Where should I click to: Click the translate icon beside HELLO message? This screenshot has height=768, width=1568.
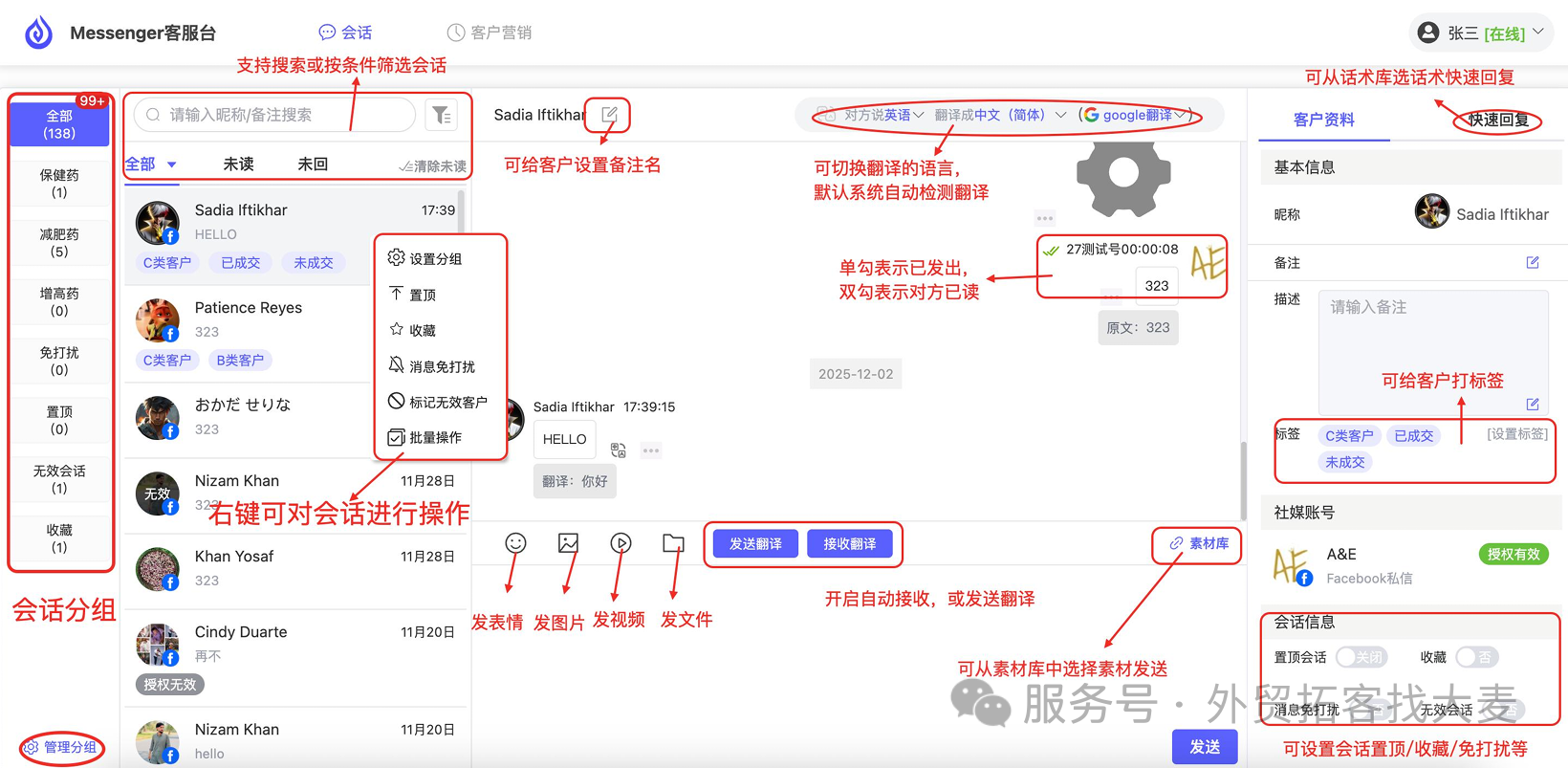tap(618, 450)
